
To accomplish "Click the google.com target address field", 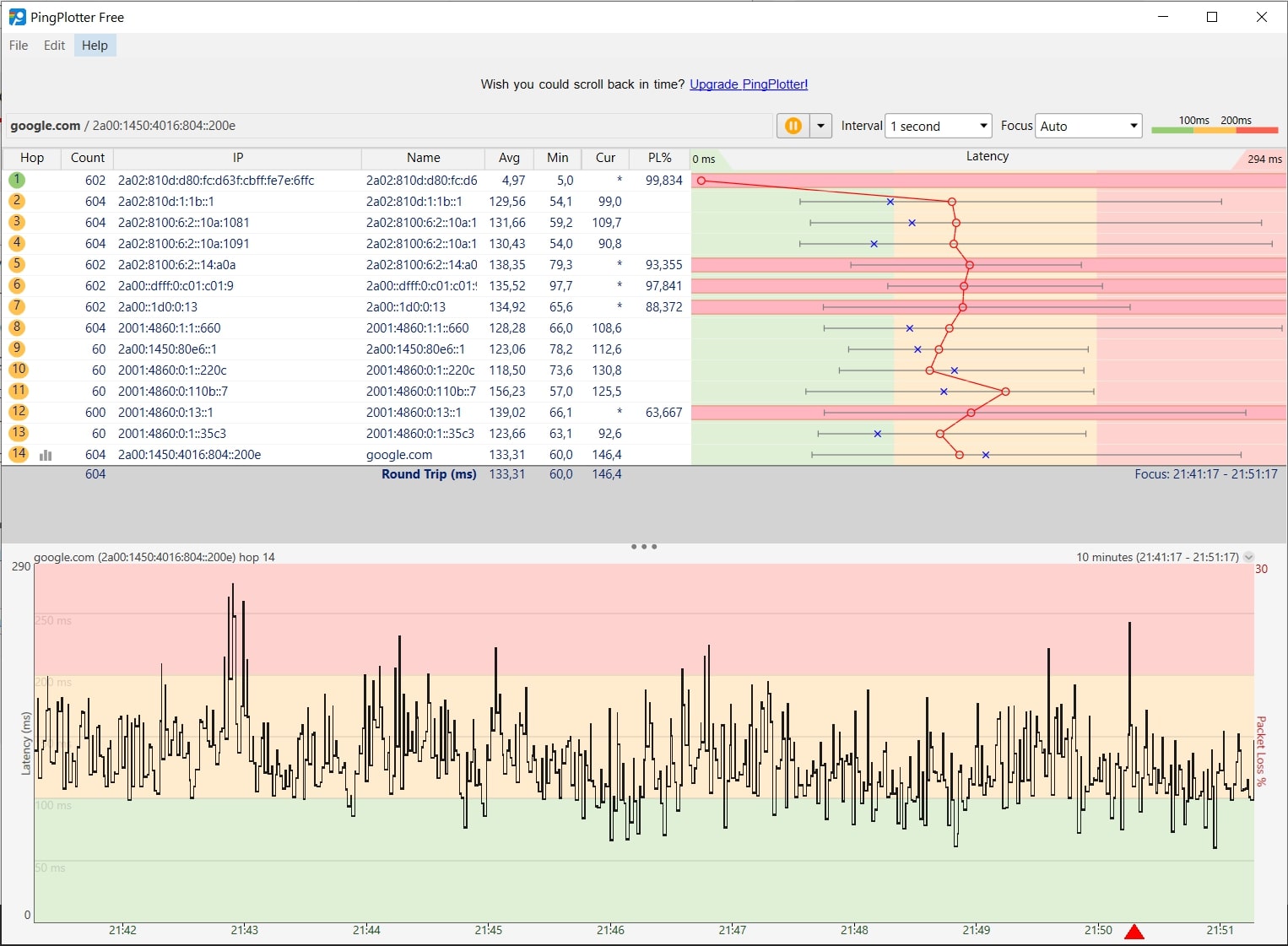I will (x=388, y=126).
